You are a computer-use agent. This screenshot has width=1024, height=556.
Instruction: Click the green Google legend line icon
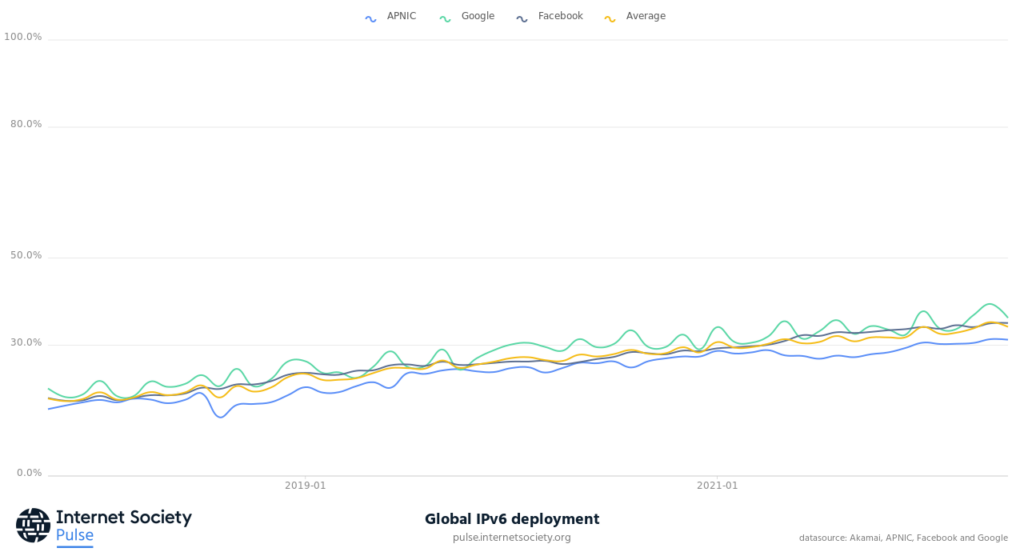point(443,17)
